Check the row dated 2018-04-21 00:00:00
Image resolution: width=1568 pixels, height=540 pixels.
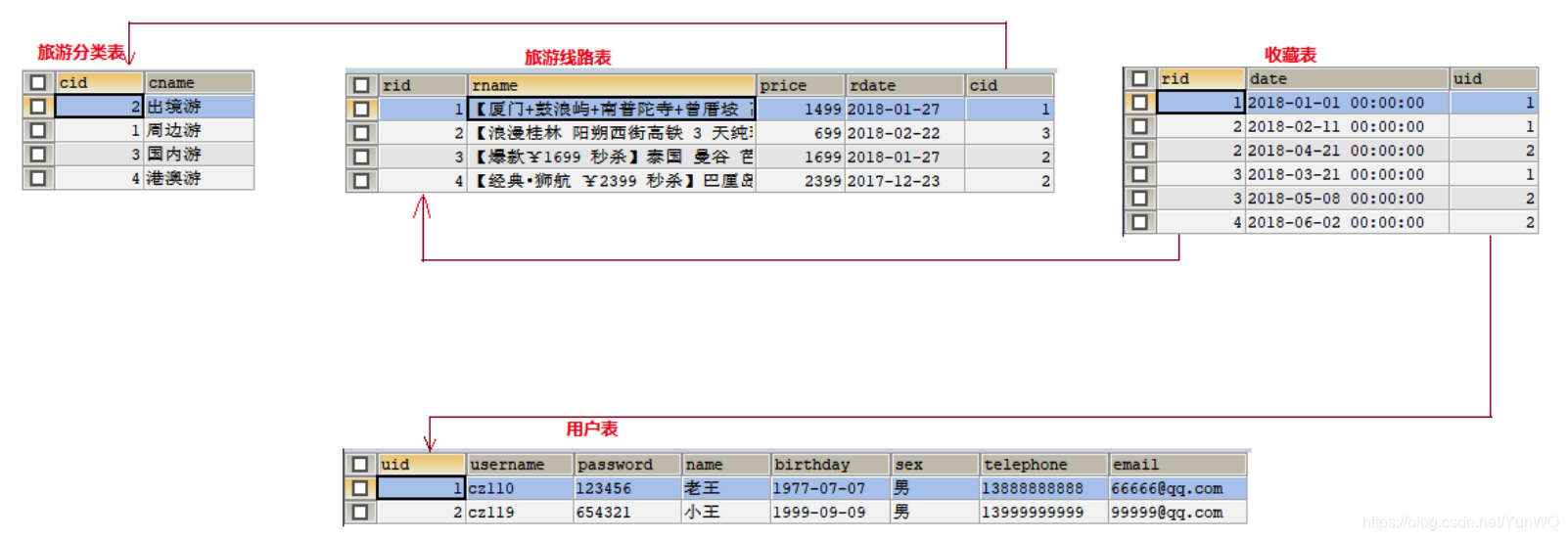1139,151
